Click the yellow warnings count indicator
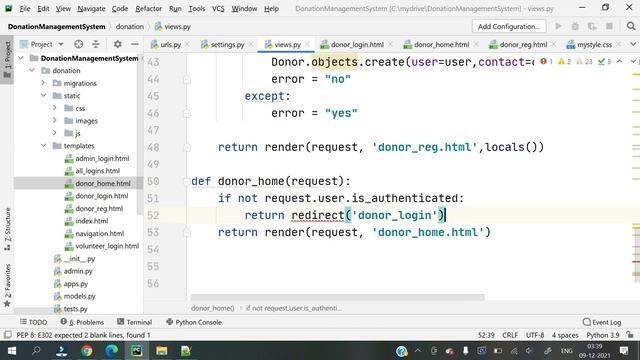The width and height of the screenshot is (640, 360). 564,62
